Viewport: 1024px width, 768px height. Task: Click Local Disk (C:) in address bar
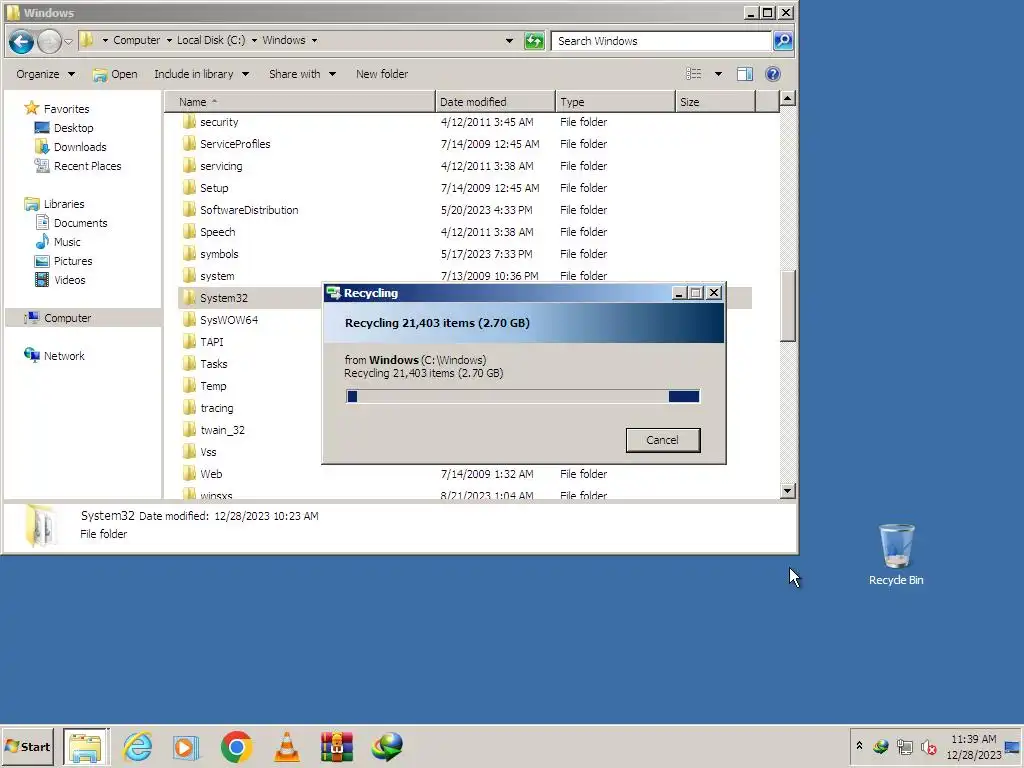click(211, 40)
